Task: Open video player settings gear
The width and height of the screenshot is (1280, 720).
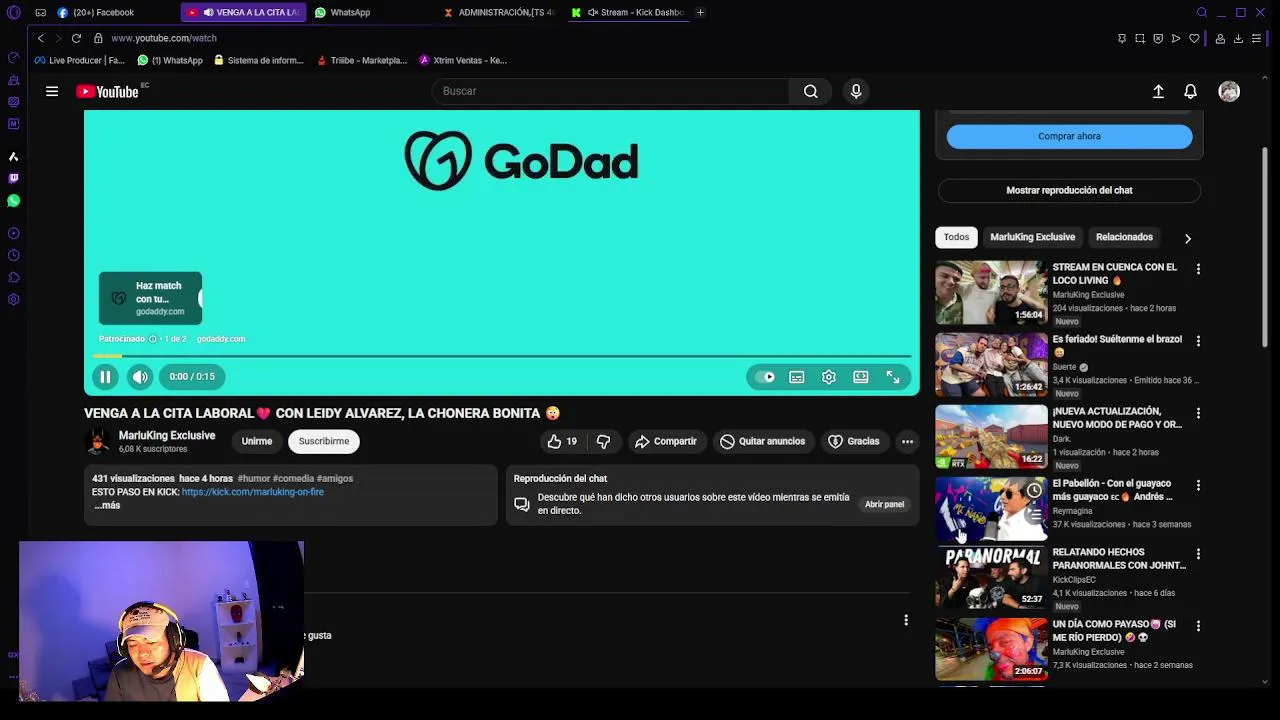Action: click(x=829, y=377)
